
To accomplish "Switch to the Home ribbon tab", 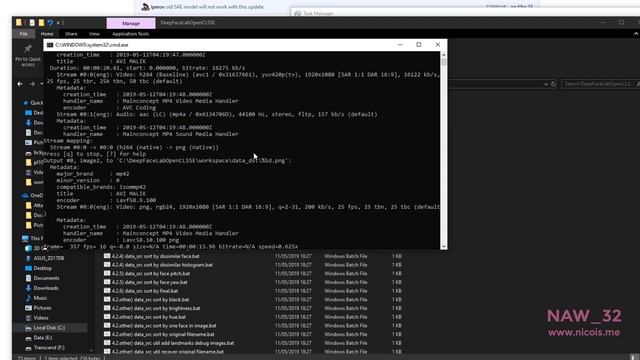I will coord(47,34).
